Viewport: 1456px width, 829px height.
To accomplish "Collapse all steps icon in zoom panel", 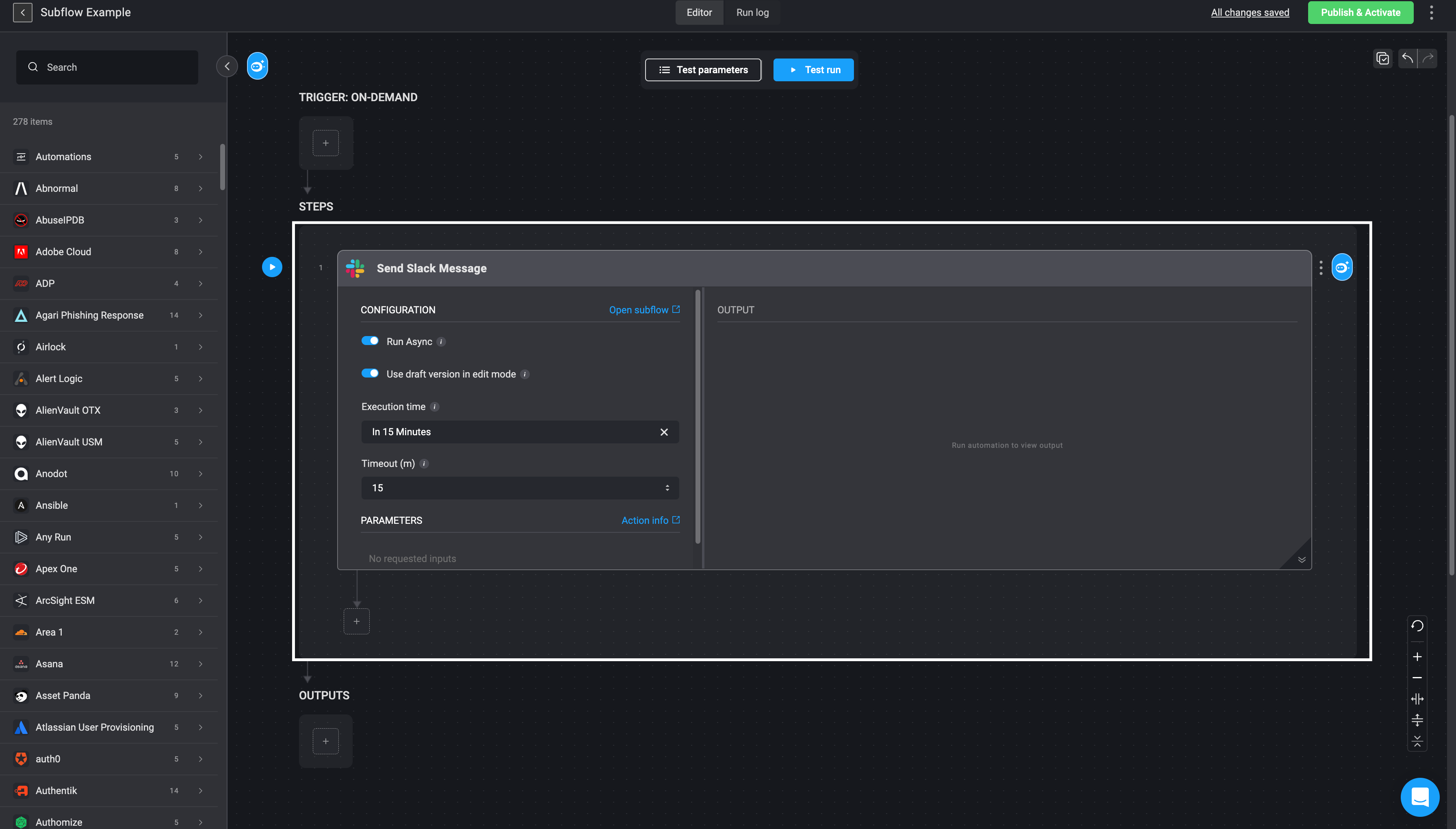I will pos(1417,741).
